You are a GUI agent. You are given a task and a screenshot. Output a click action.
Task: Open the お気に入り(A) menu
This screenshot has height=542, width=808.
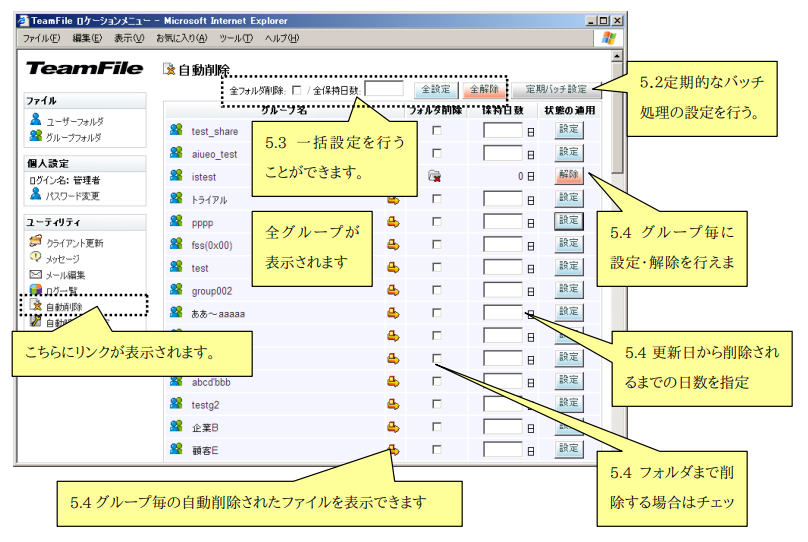(181, 38)
